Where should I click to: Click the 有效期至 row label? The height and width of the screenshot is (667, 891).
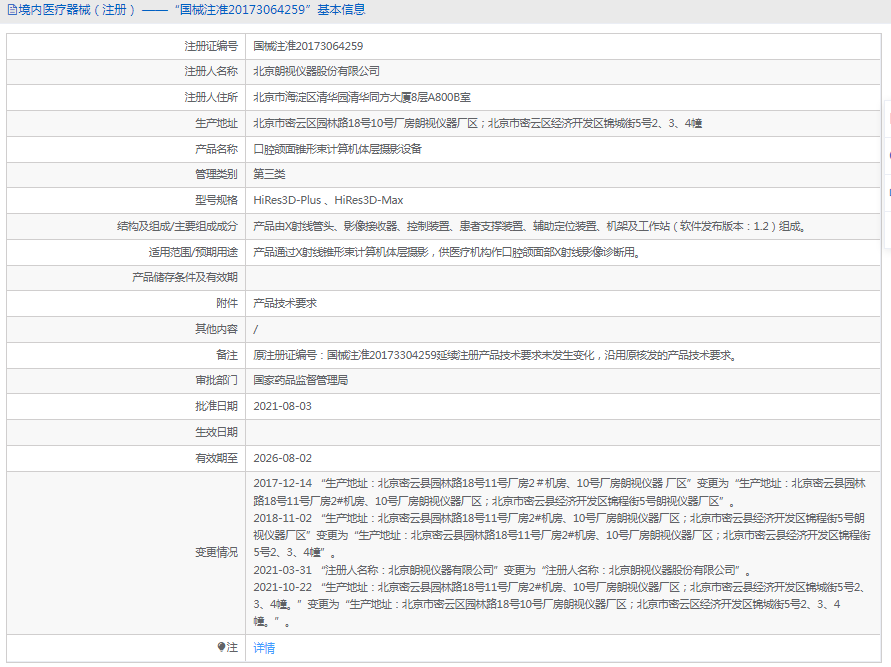click(216, 458)
